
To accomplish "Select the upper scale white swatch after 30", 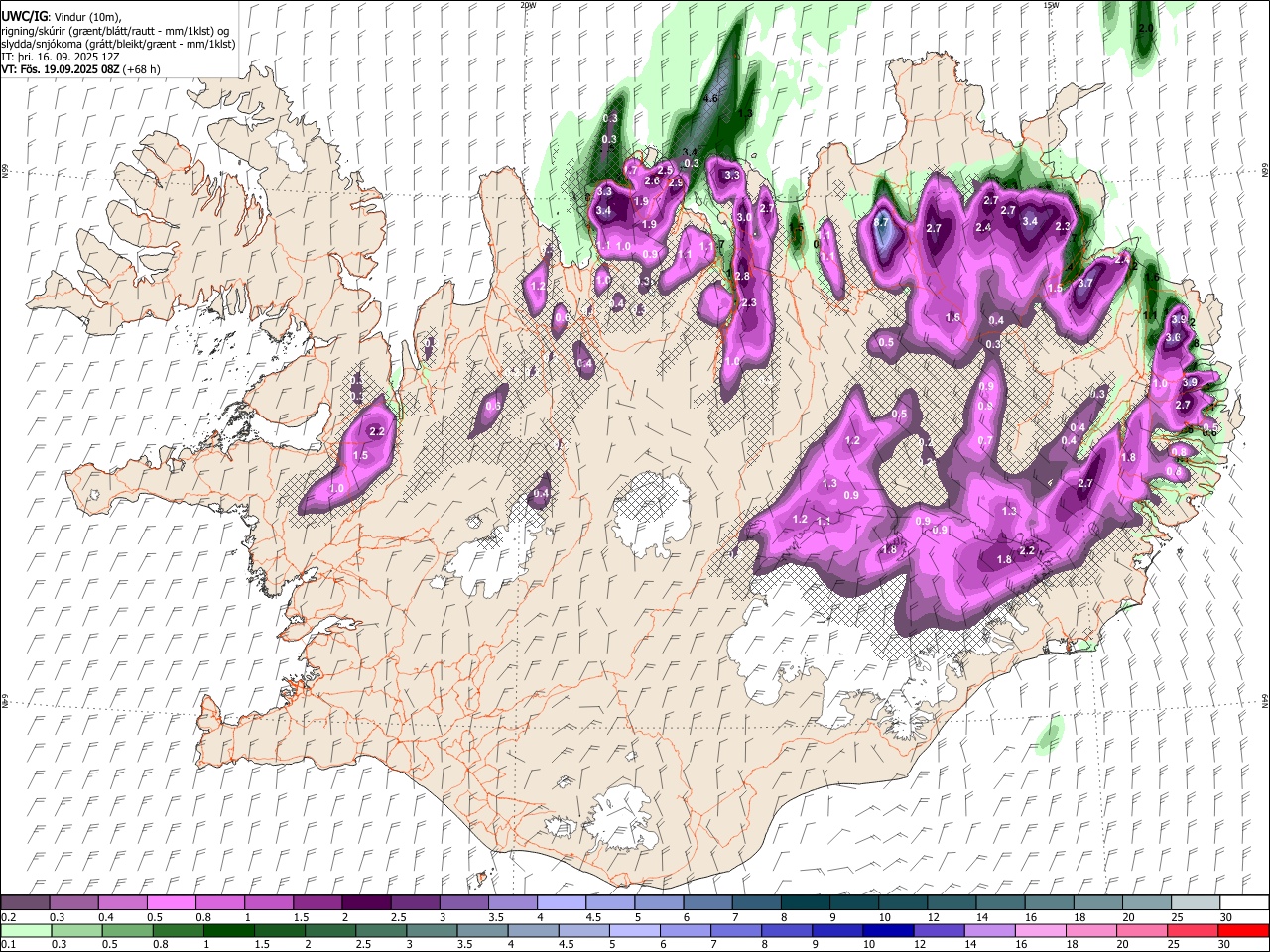I will coord(1245,903).
